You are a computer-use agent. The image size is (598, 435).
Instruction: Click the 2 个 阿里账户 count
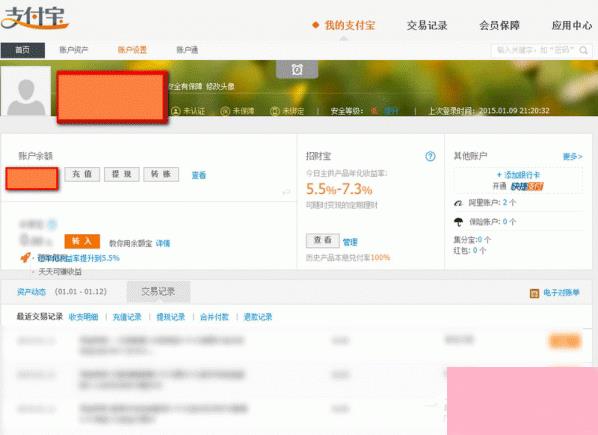coord(509,202)
